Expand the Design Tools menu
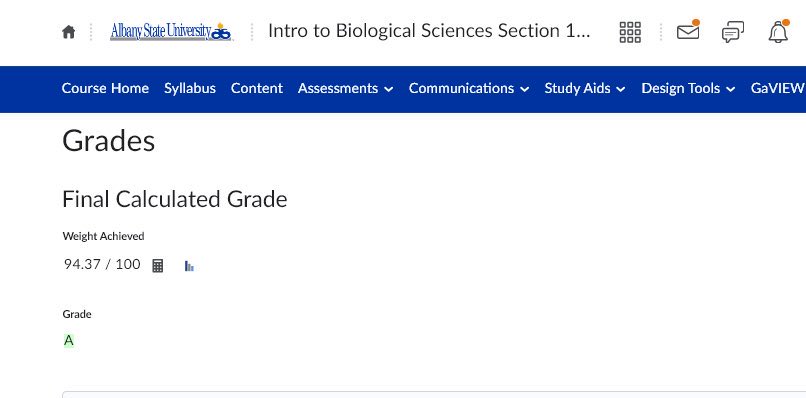This screenshot has height=398, width=806. coord(688,88)
